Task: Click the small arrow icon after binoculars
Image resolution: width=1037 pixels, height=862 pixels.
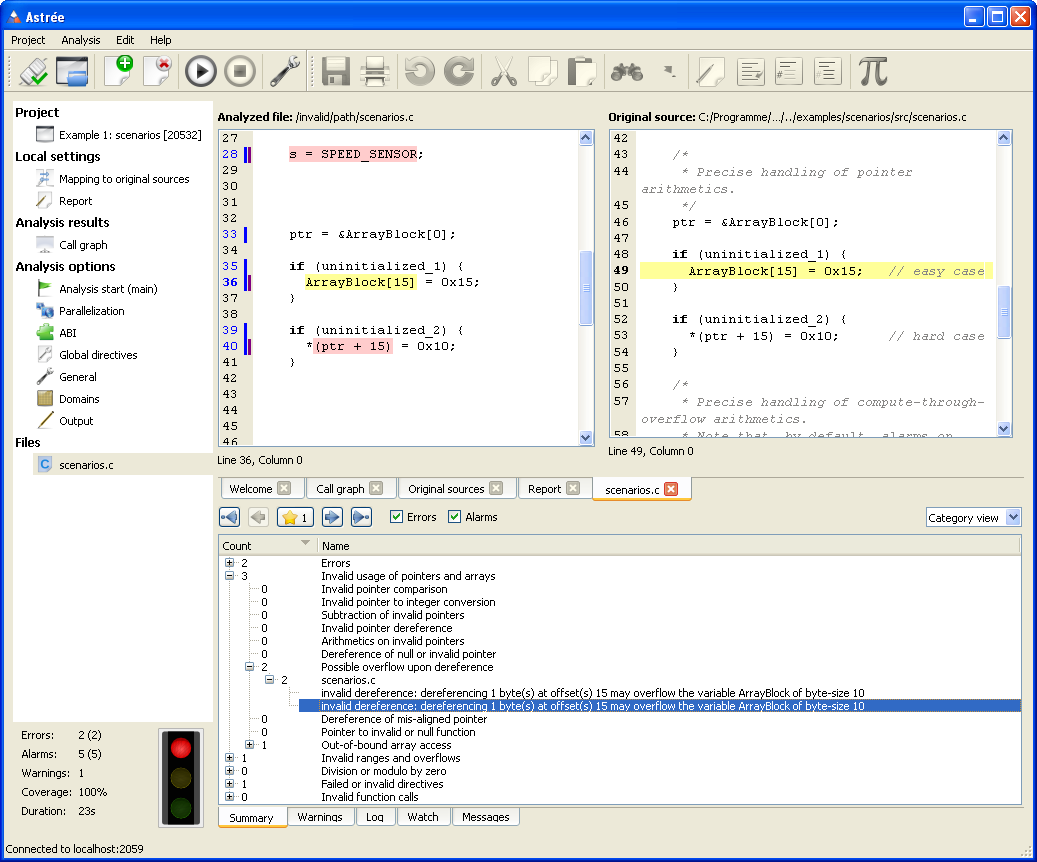Action: click(669, 70)
